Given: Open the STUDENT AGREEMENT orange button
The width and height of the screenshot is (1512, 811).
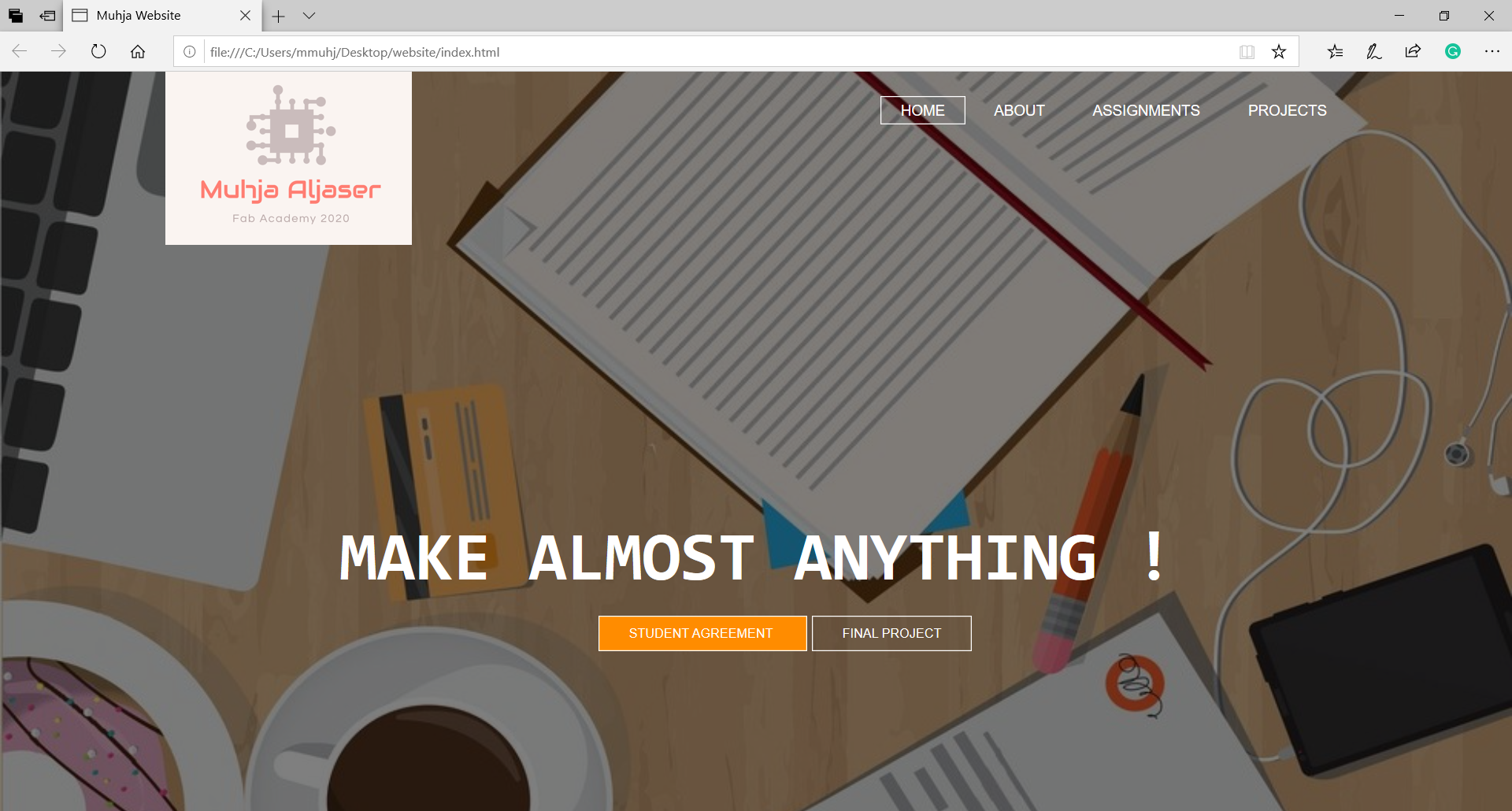Looking at the screenshot, I should 702,633.
